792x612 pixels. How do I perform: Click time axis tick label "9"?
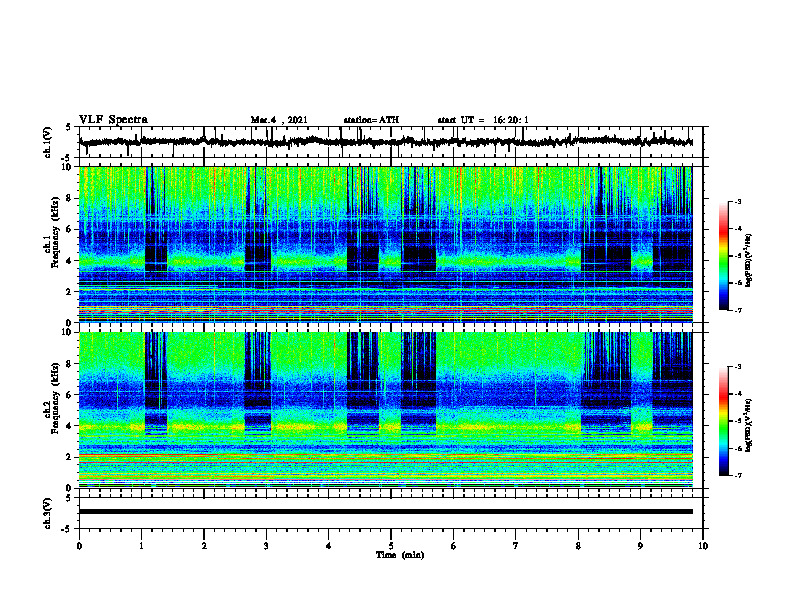click(x=640, y=546)
